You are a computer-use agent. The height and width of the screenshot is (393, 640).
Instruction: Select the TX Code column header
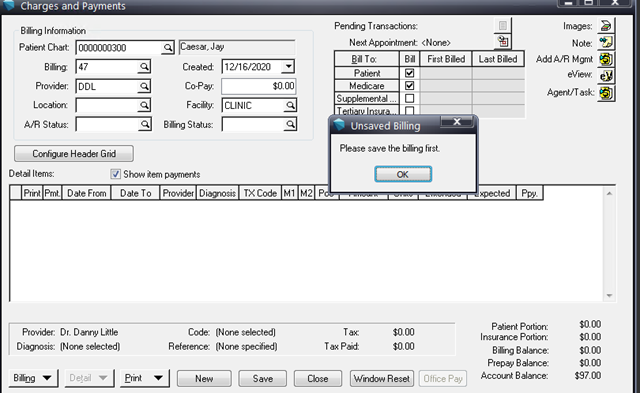(260, 193)
